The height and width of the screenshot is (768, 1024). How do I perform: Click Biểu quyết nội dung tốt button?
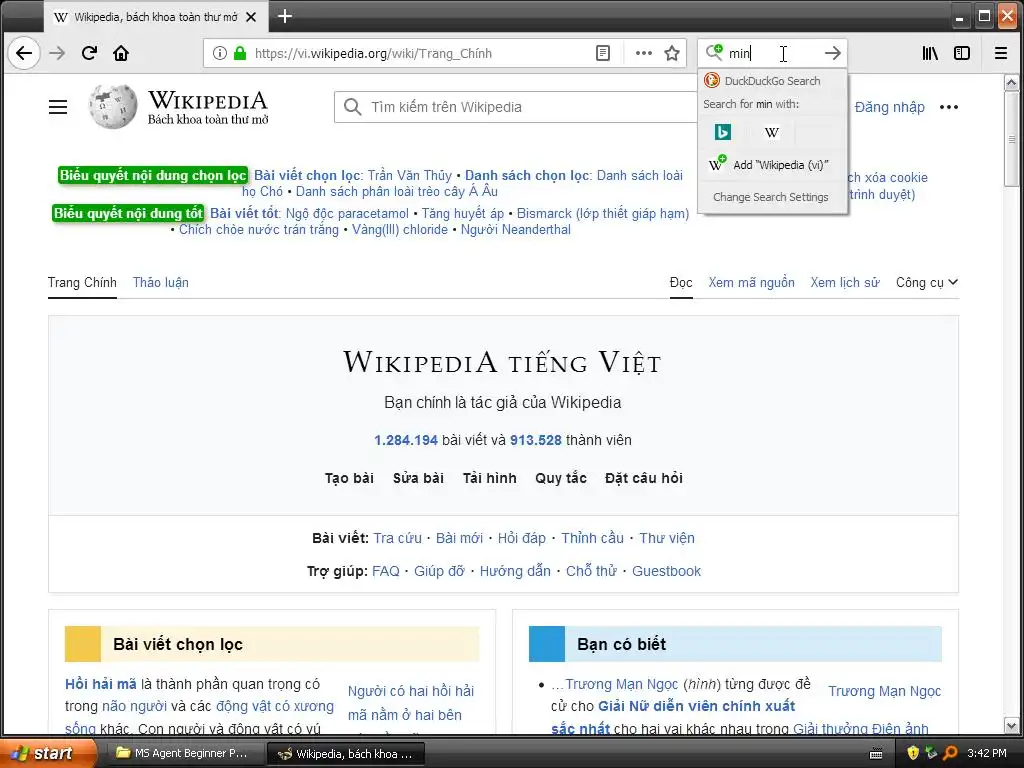tap(128, 213)
